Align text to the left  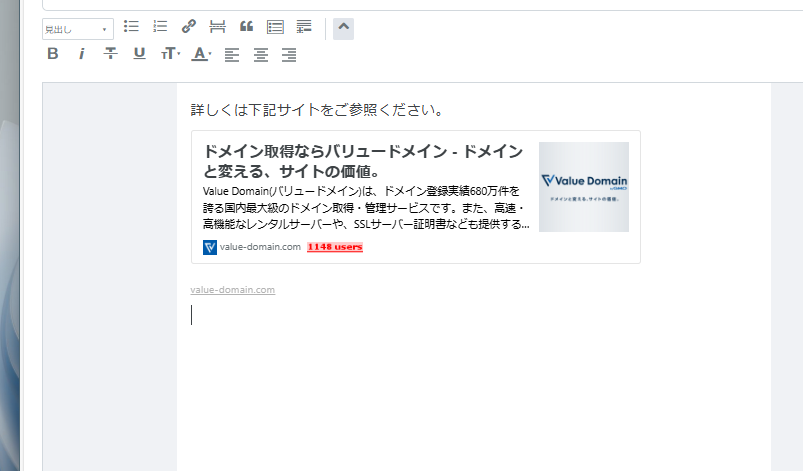tap(232, 54)
